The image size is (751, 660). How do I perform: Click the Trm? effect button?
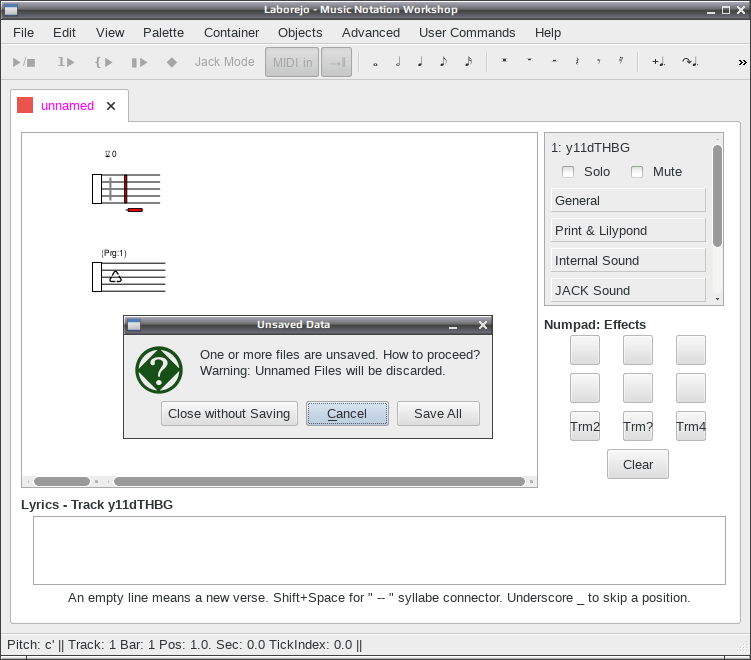pyautogui.click(x=638, y=426)
